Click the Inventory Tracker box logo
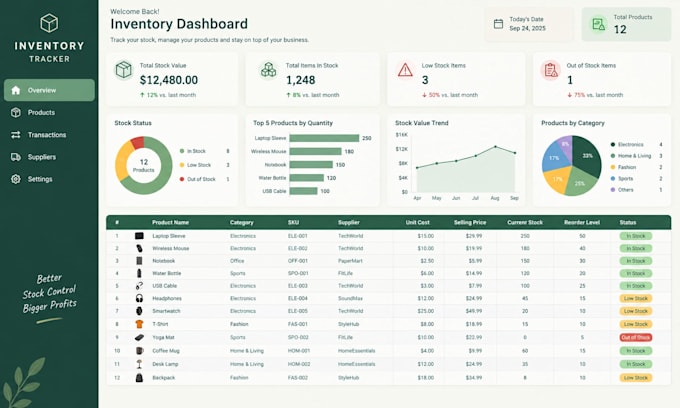 (x=49, y=23)
